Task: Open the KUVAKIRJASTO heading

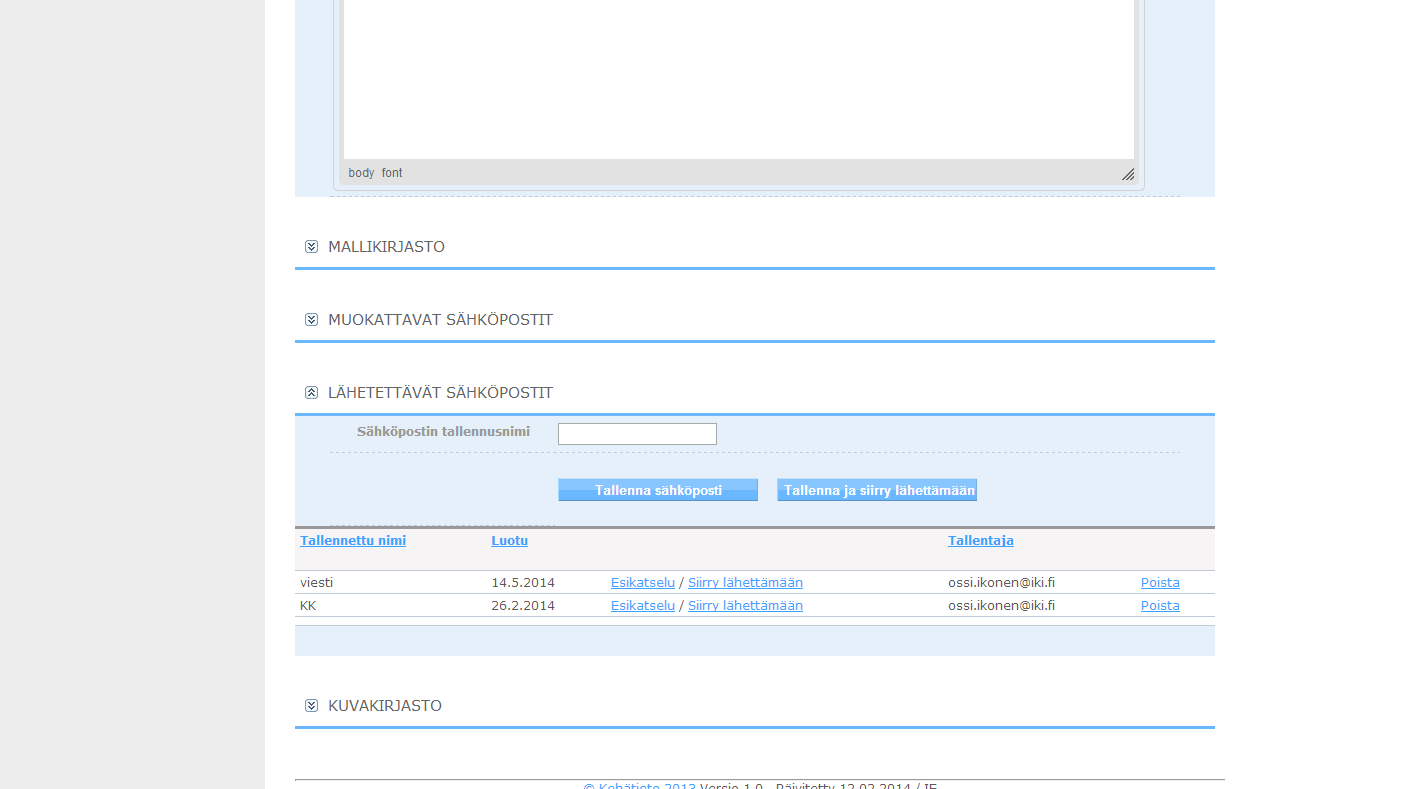Action: pyautogui.click(x=385, y=705)
